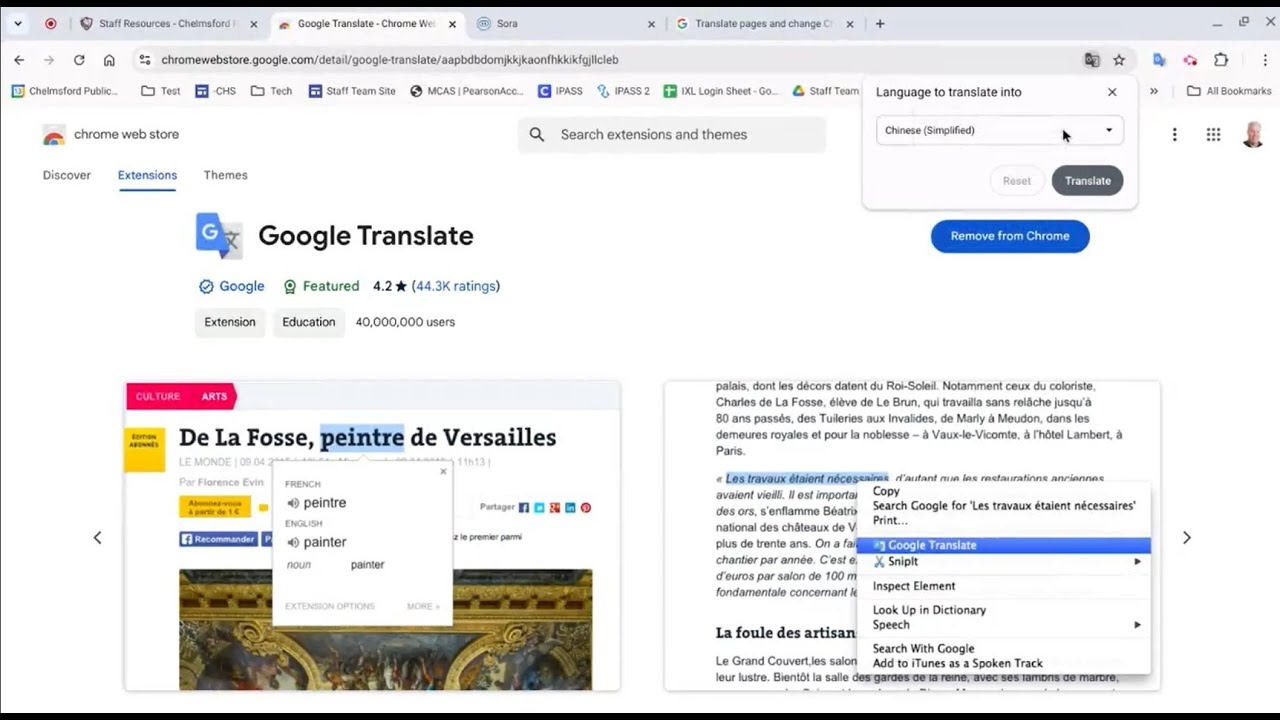This screenshot has height=720, width=1280.
Task: Open the IPASS bookmark
Action: click(x=560, y=91)
